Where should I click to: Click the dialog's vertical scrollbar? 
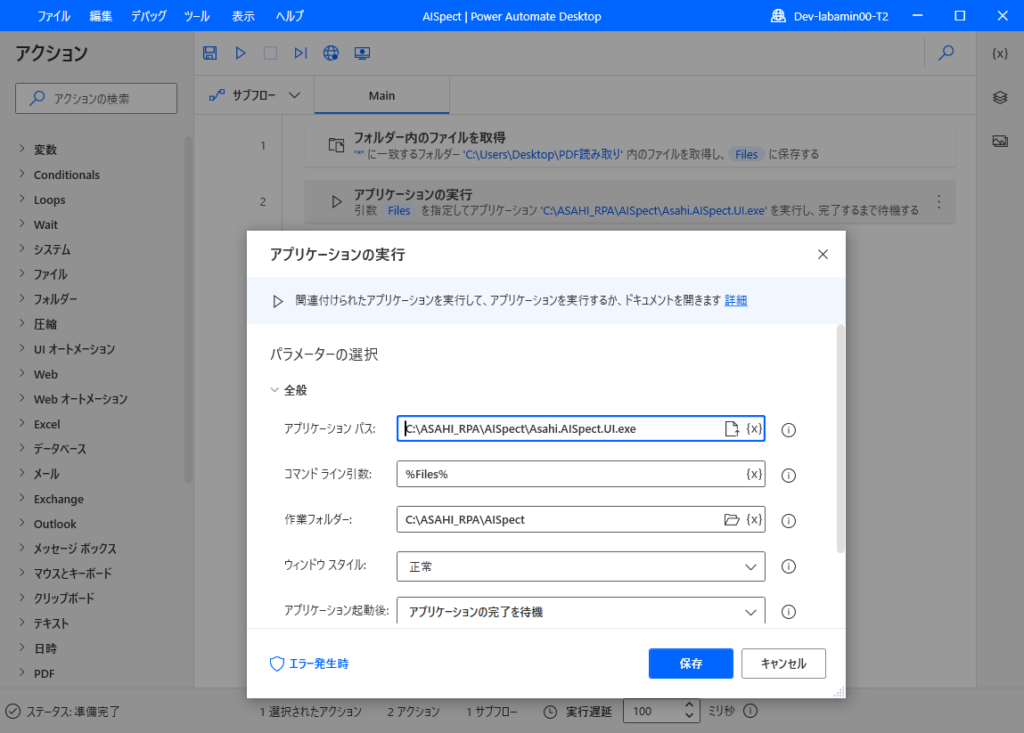[x=840, y=438]
